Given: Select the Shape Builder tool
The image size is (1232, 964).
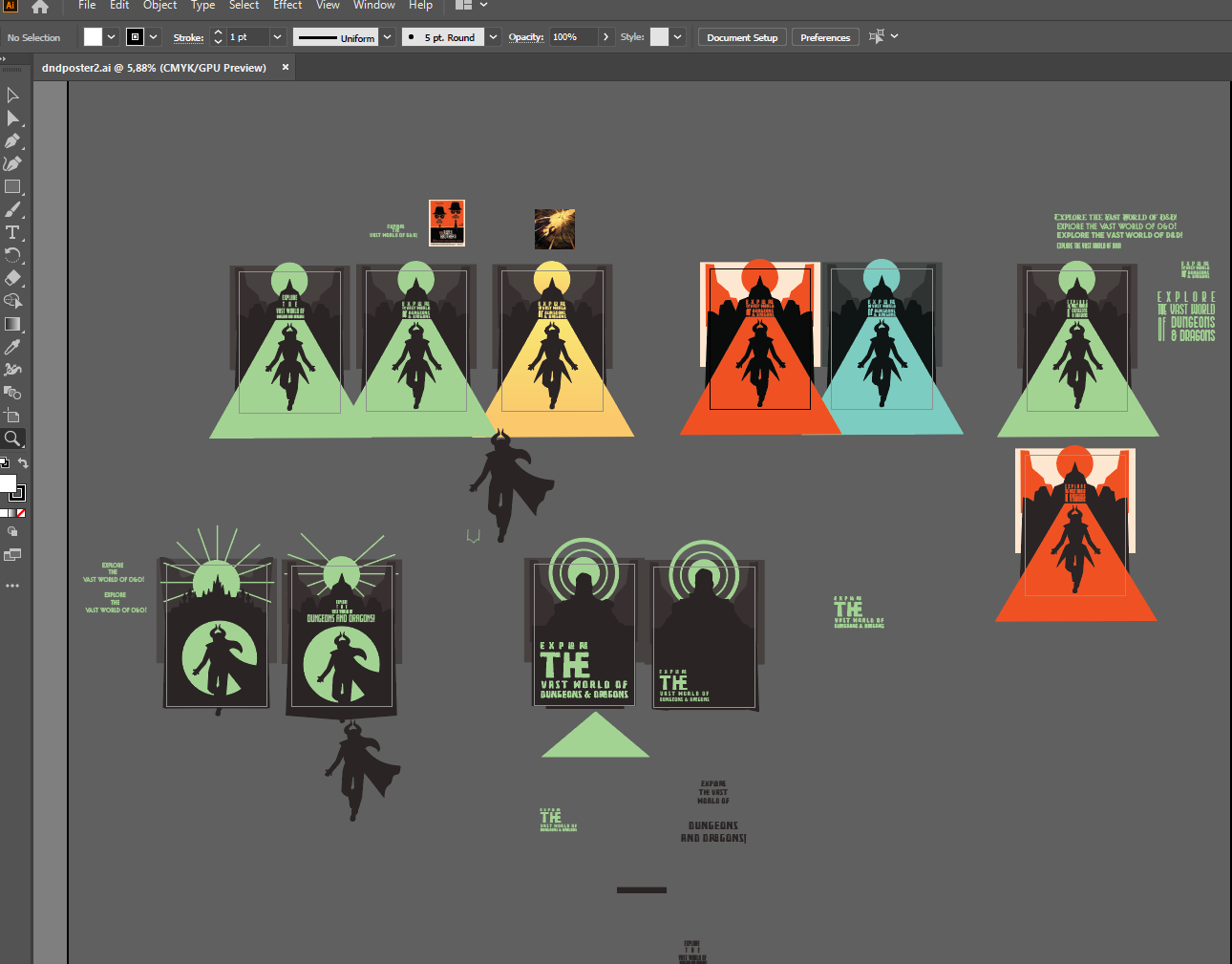Looking at the screenshot, I should pyautogui.click(x=12, y=301).
